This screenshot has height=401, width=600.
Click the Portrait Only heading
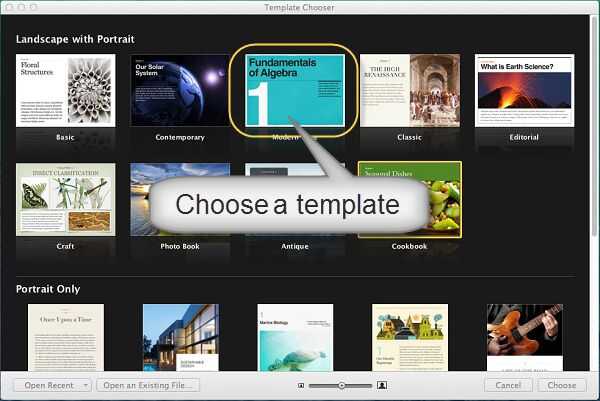pyautogui.click(x=48, y=289)
